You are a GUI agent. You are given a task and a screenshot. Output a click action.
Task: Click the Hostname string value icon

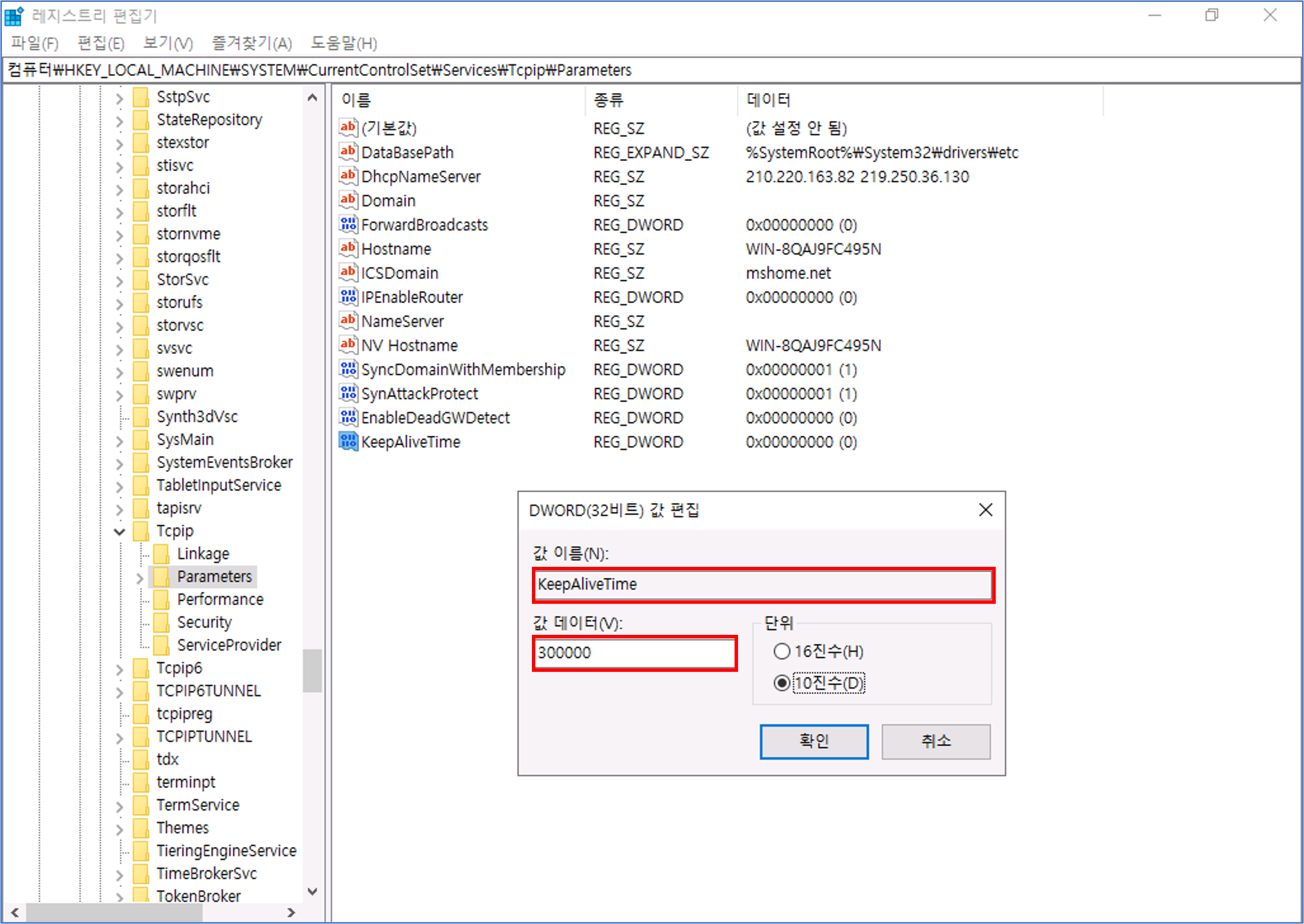[348, 248]
